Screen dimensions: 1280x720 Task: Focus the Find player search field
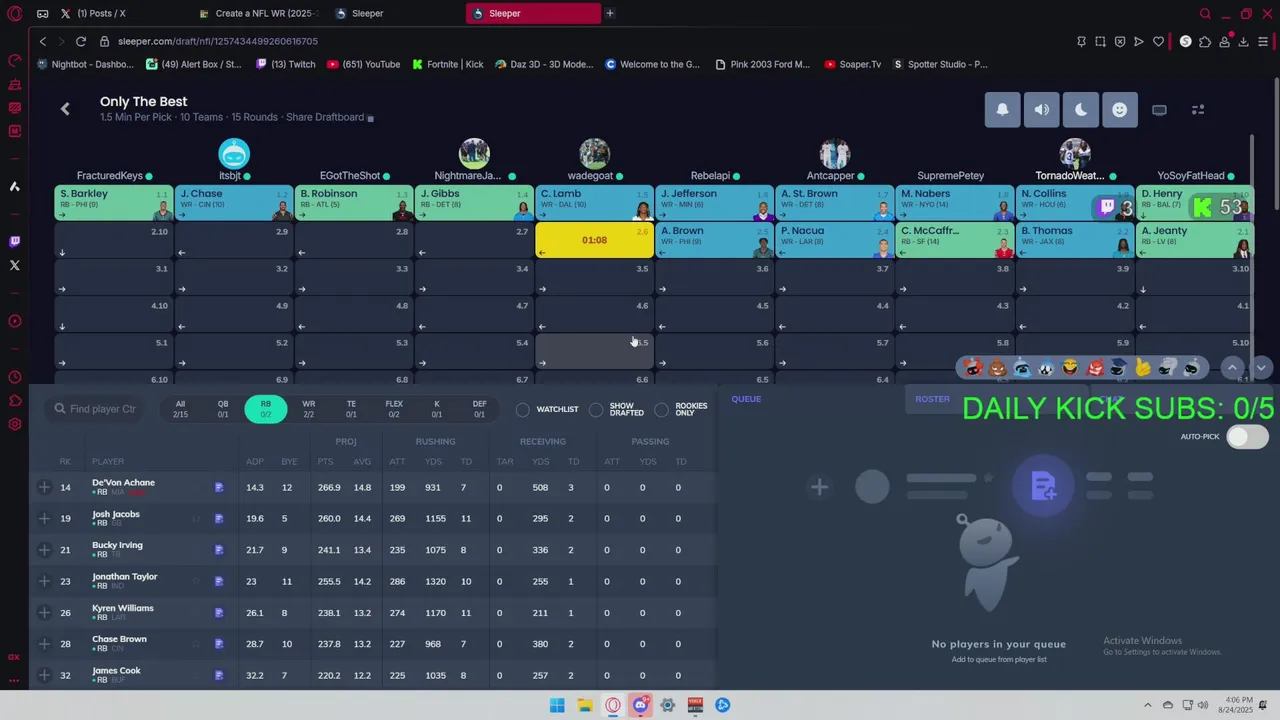click(x=96, y=409)
